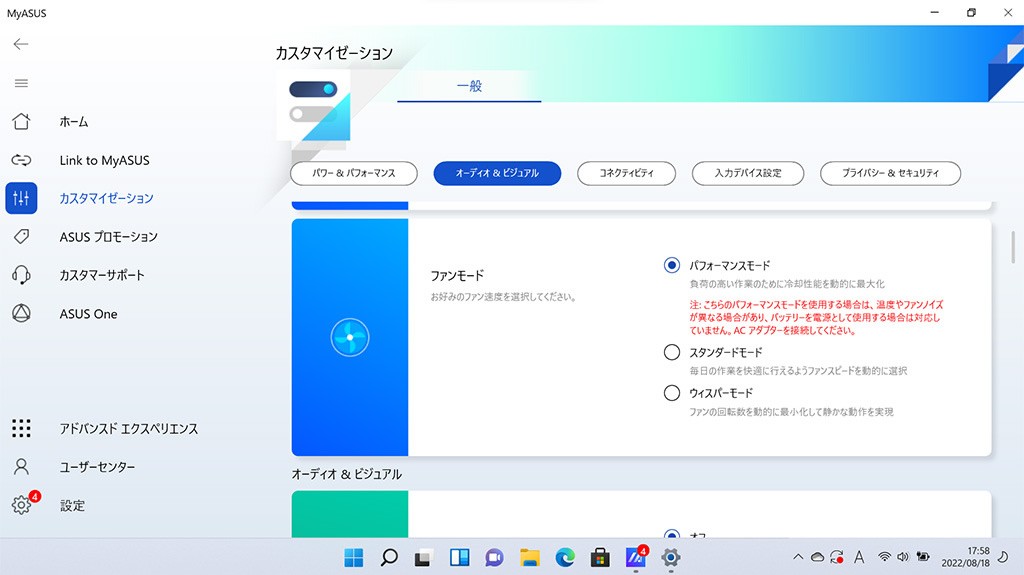Click the MyASUS taskbar icon
Image resolution: width=1024 pixels, height=575 pixels.
(636, 557)
